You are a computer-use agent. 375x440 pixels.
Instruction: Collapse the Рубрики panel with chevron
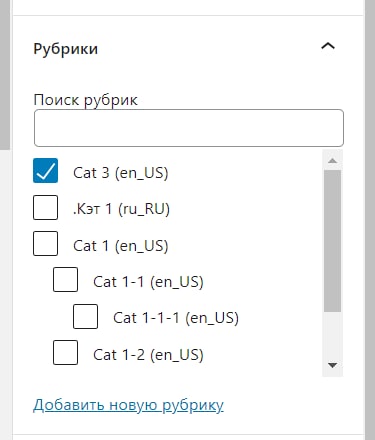tap(328, 46)
